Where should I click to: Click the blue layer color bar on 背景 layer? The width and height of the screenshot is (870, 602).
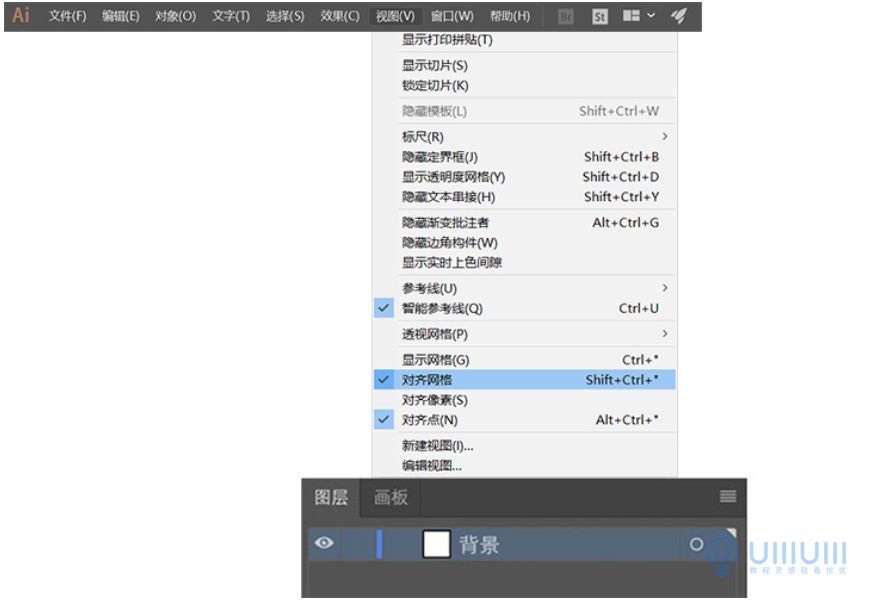click(x=379, y=545)
